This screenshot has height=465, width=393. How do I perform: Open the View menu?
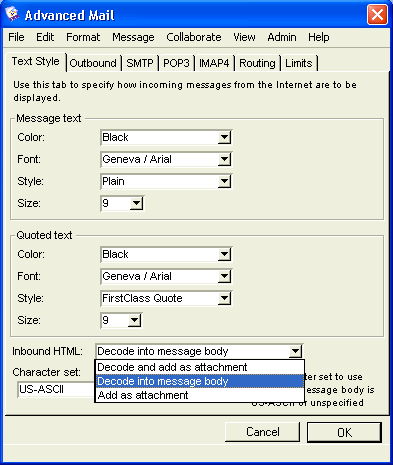pos(244,37)
